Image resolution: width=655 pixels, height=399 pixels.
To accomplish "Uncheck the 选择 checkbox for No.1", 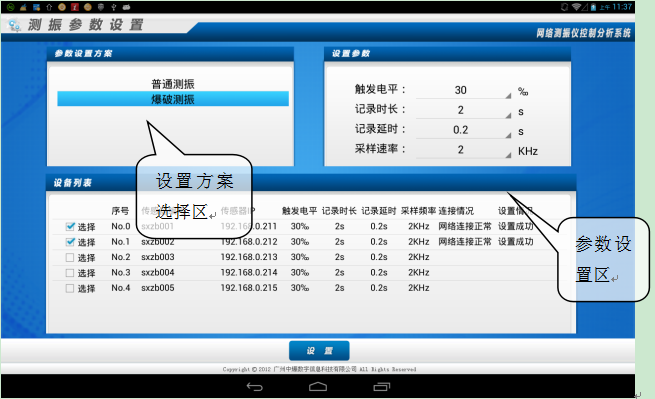I will click(70, 242).
